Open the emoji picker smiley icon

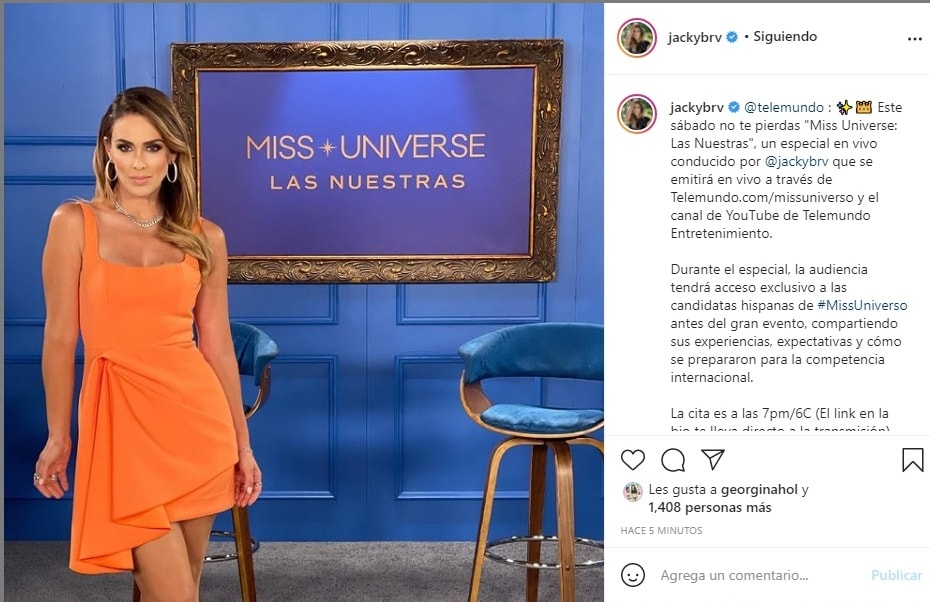[x=632, y=575]
